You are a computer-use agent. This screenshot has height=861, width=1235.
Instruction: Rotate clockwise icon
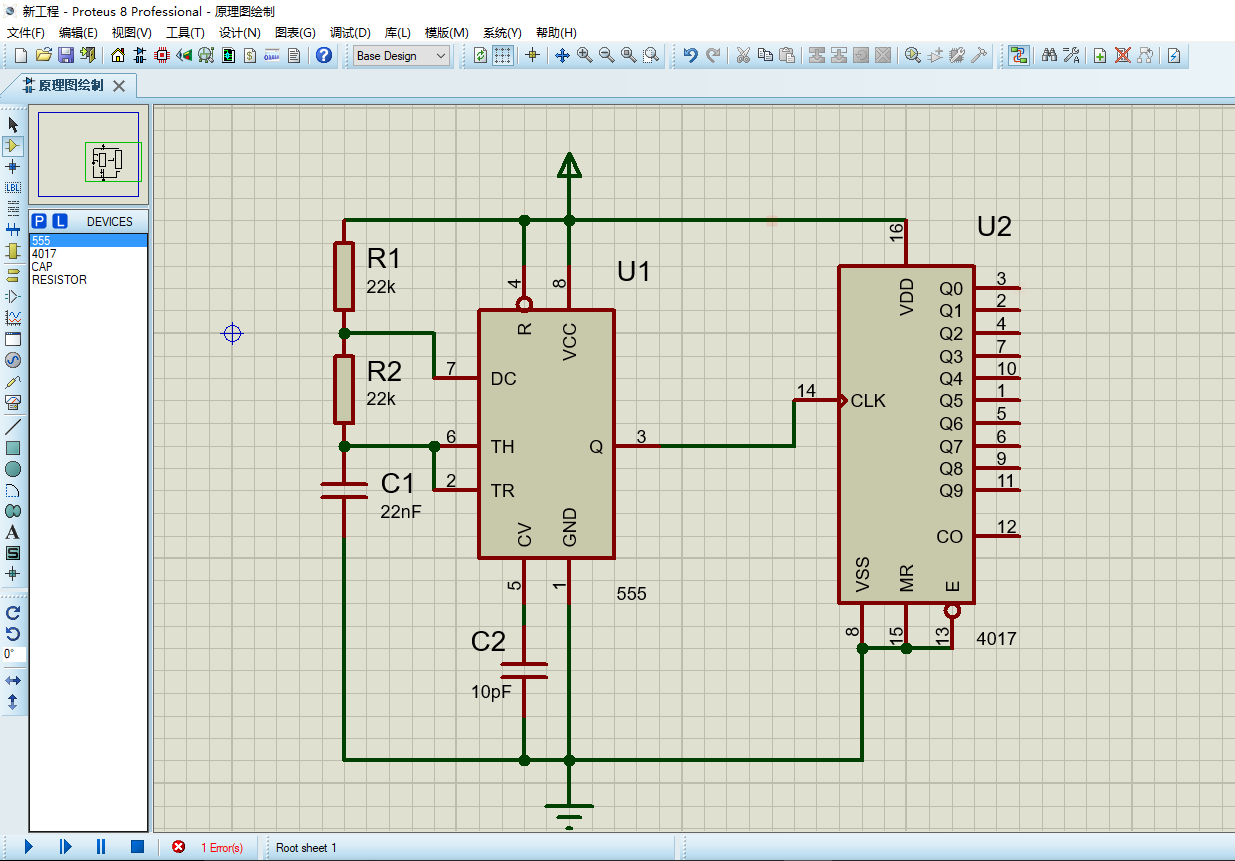pos(13,612)
